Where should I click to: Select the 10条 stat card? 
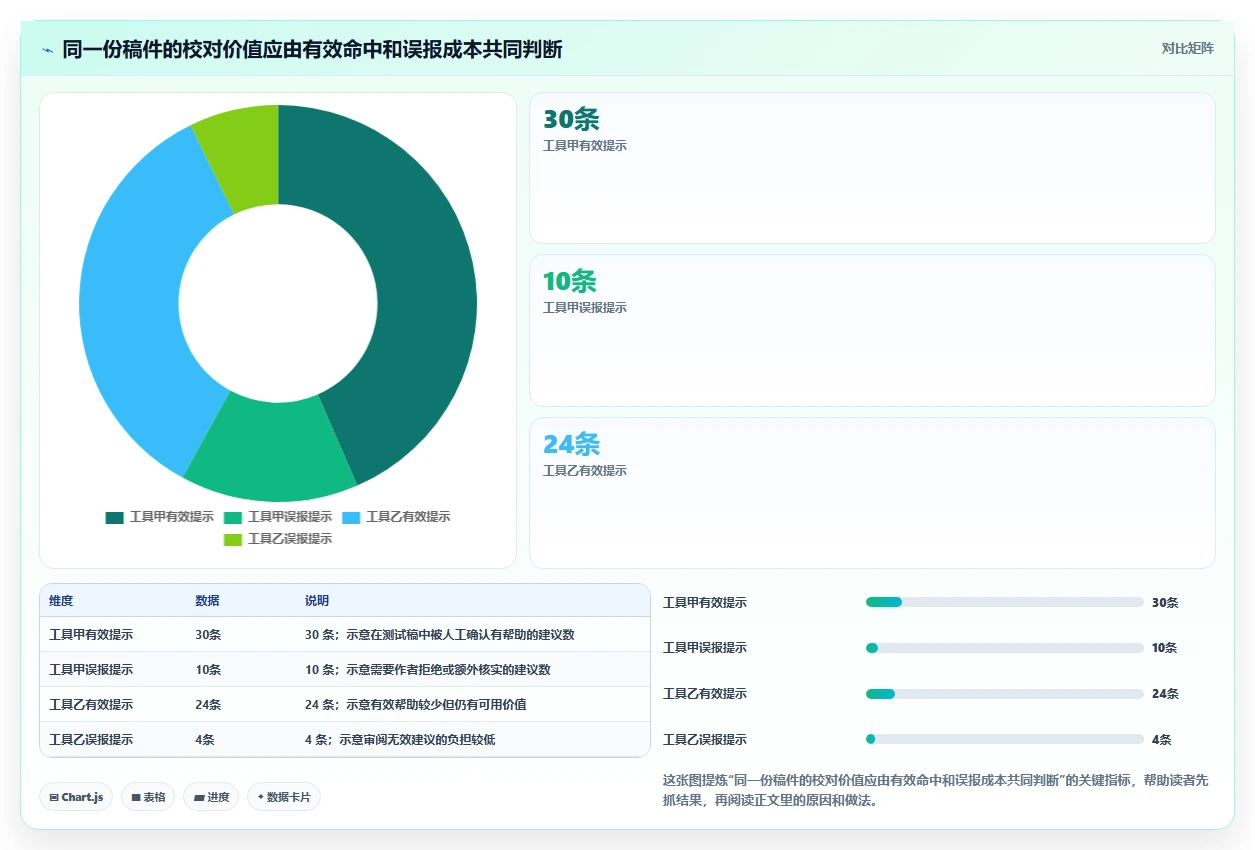[x=872, y=330]
